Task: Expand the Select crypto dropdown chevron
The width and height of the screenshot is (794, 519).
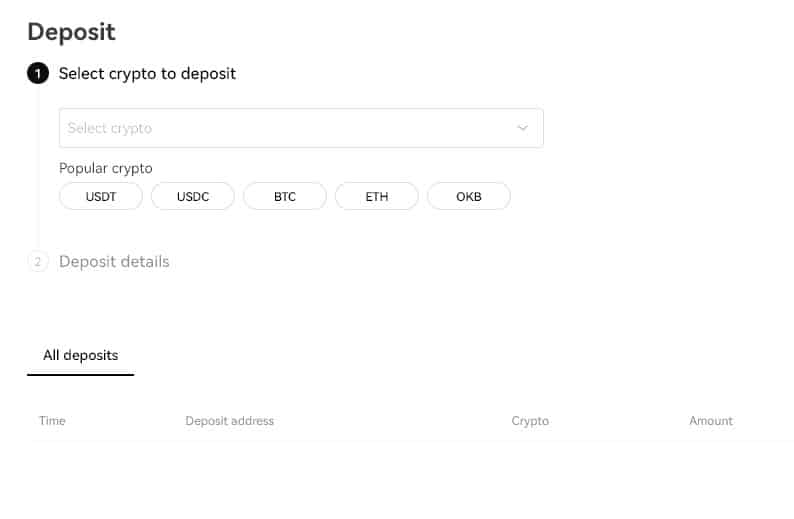Action: point(522,128)
